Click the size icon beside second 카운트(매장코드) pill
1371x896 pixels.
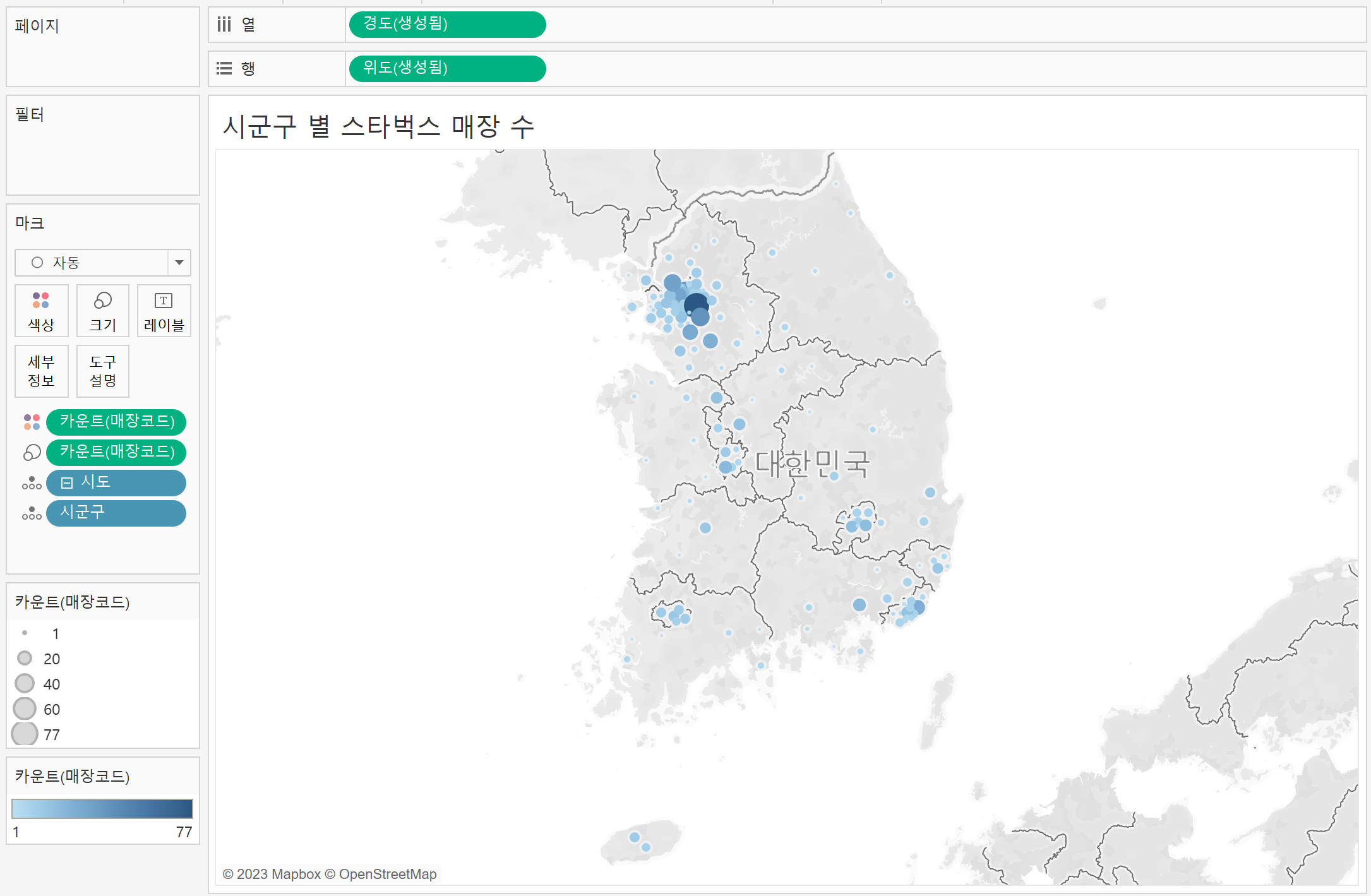[32, 452]
